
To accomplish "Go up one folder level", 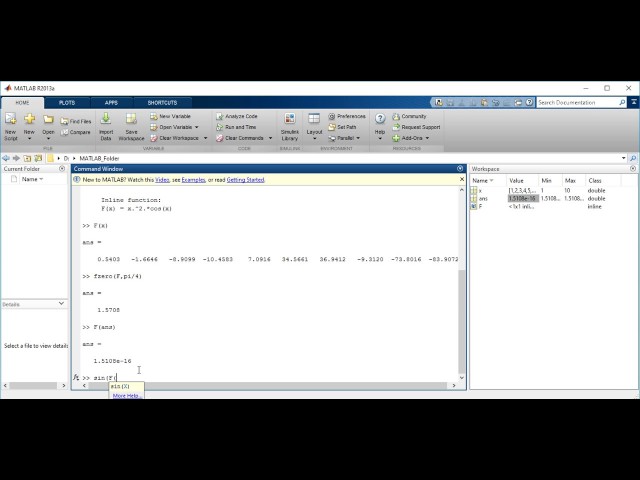I will (27, 158).
